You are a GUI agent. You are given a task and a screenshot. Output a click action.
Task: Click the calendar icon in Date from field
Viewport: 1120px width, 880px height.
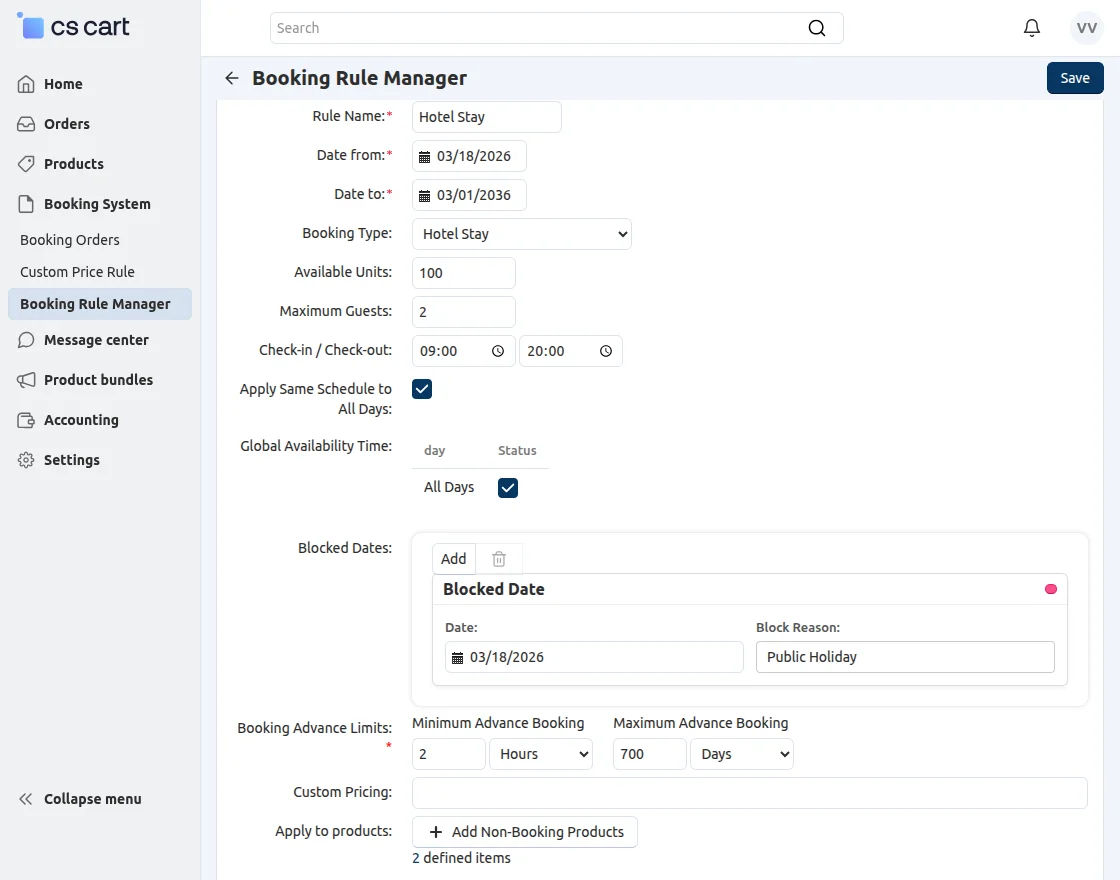pos(424,156)
